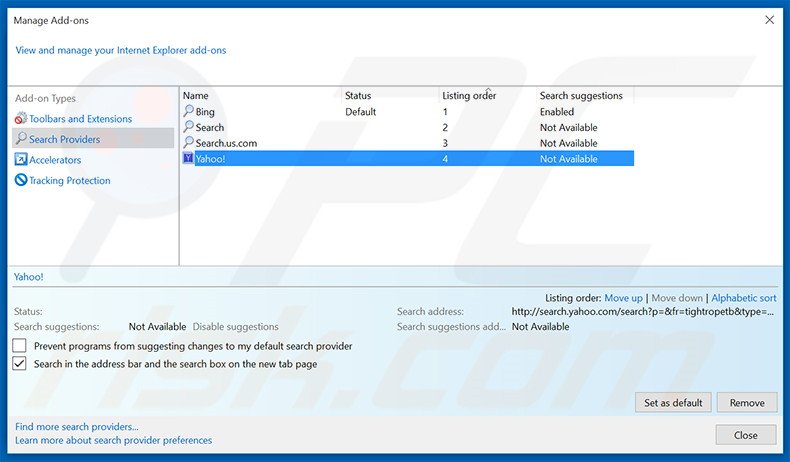790x462 pixels.
Task: Select the Search.us.com provider row
Action: click(408, 143)
